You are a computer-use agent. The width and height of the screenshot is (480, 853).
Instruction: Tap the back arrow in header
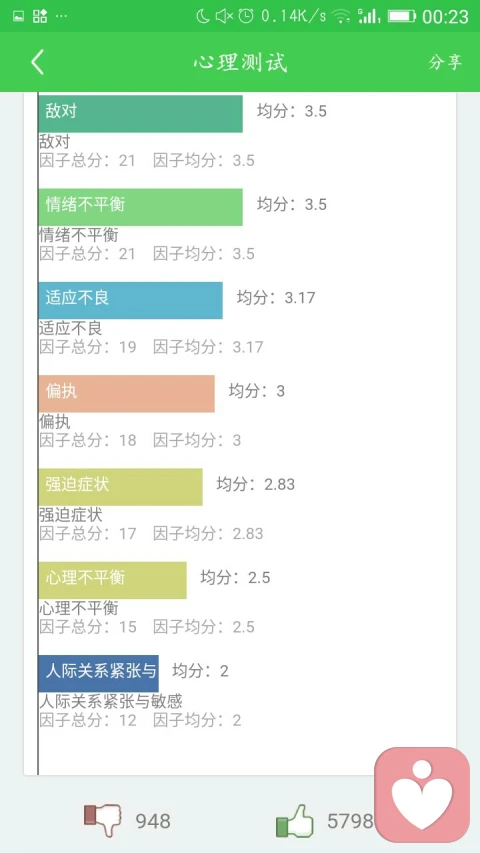click(37, 63)
